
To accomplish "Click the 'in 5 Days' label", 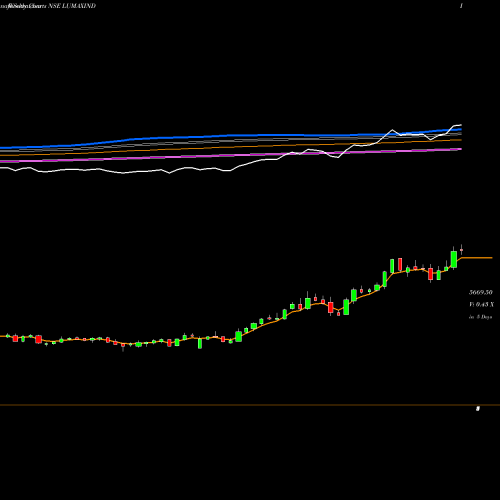I will 480,317.
